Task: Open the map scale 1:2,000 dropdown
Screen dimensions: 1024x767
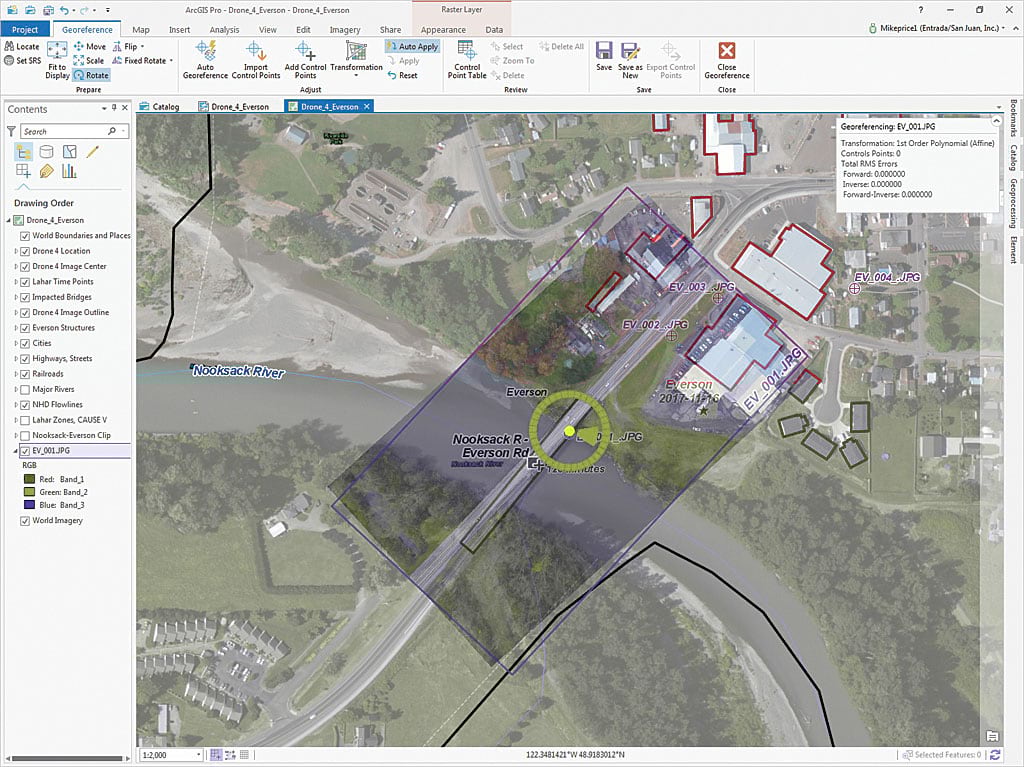Action: tap(199, 755)
